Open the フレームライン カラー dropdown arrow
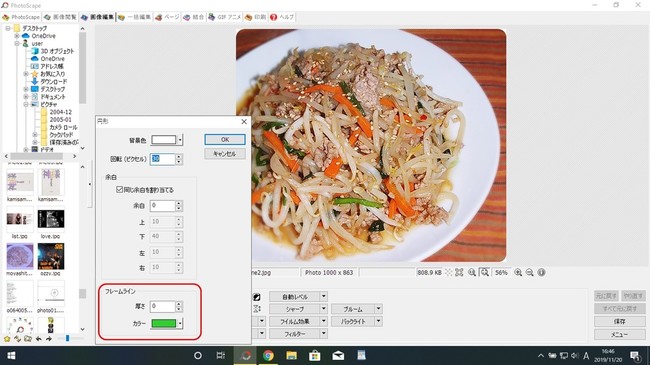650x365 pixels. [x=180, y=323]
